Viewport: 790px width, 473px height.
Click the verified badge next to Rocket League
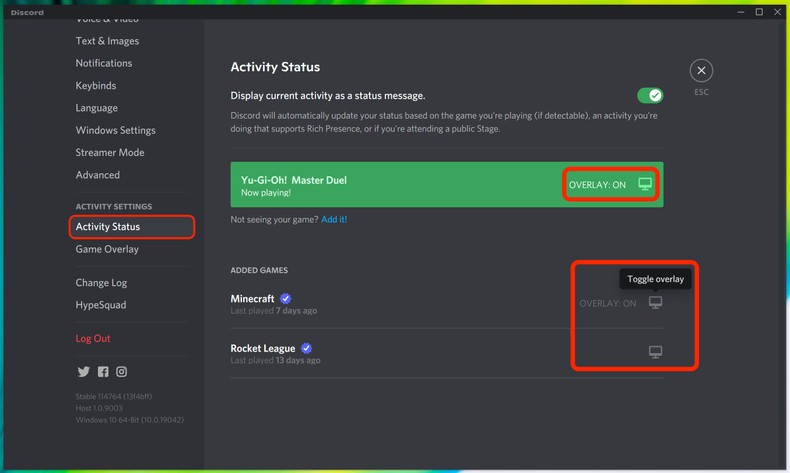[x=307, y=348]
